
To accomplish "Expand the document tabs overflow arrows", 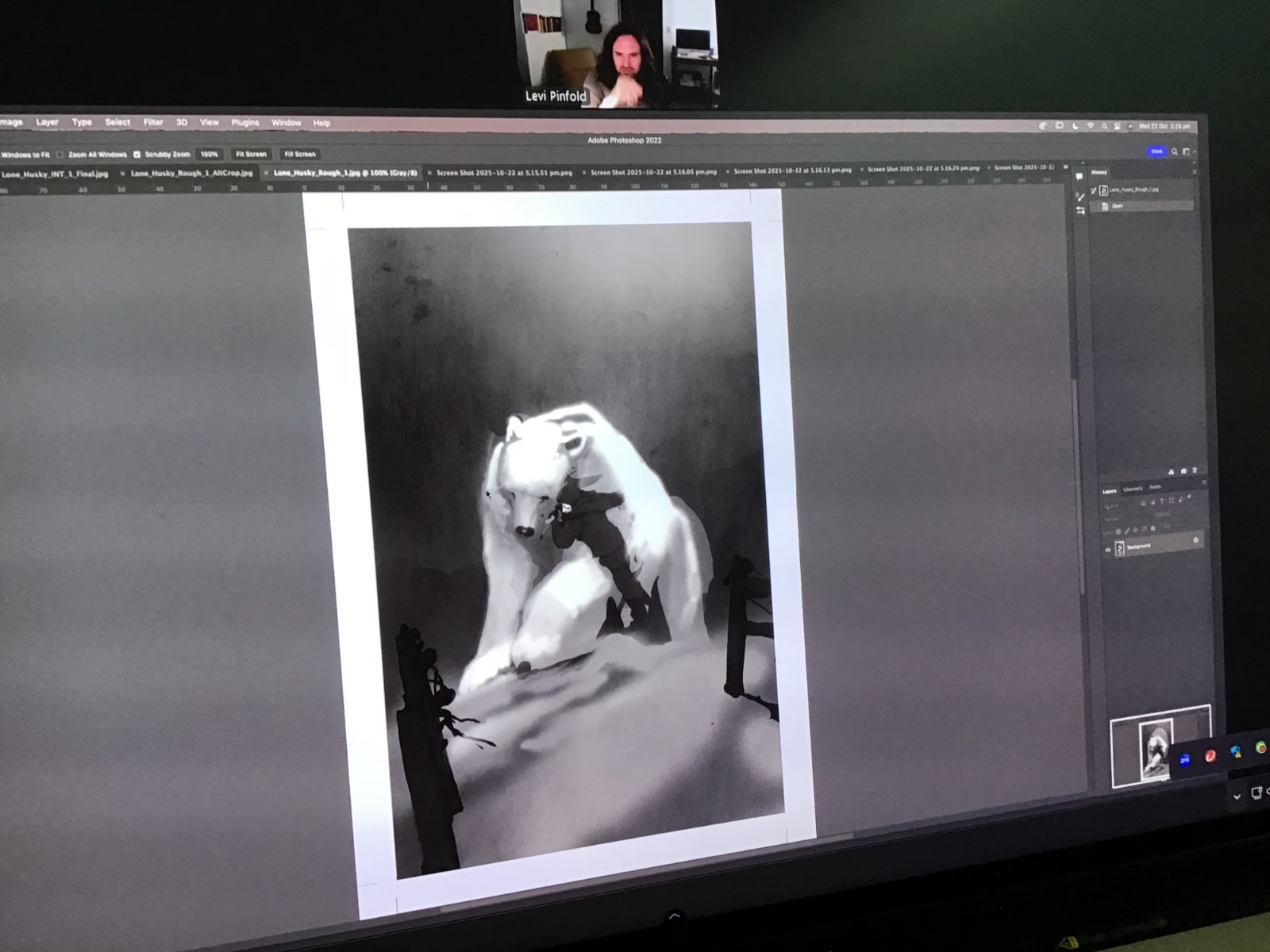I will point(1065,167).
